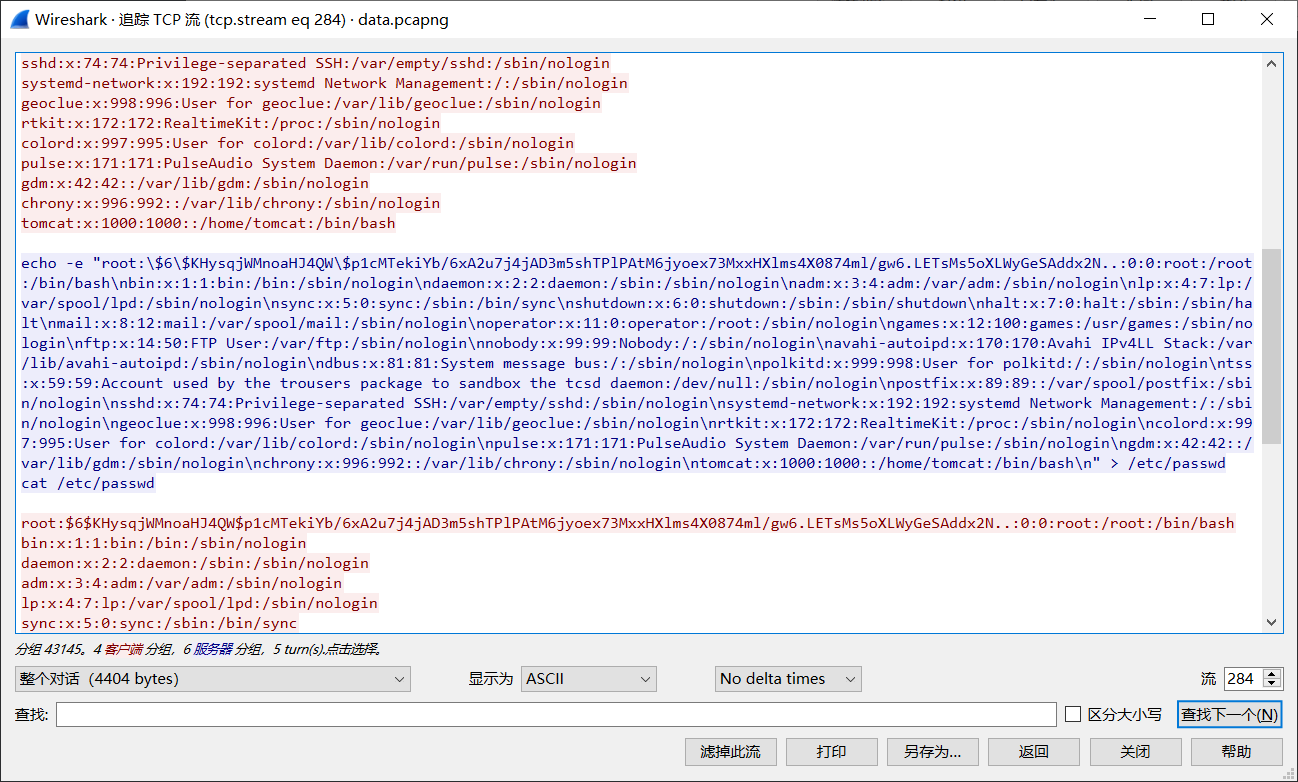
Task: Click the cat /etc/passwd command line
Action: click(x=88, y=483)
